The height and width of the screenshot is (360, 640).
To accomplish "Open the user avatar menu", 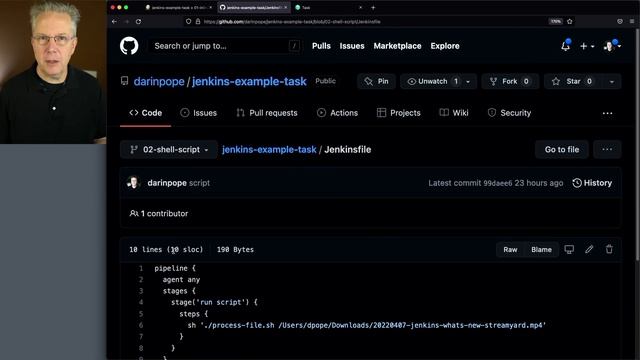I will (x=612, y=46).
